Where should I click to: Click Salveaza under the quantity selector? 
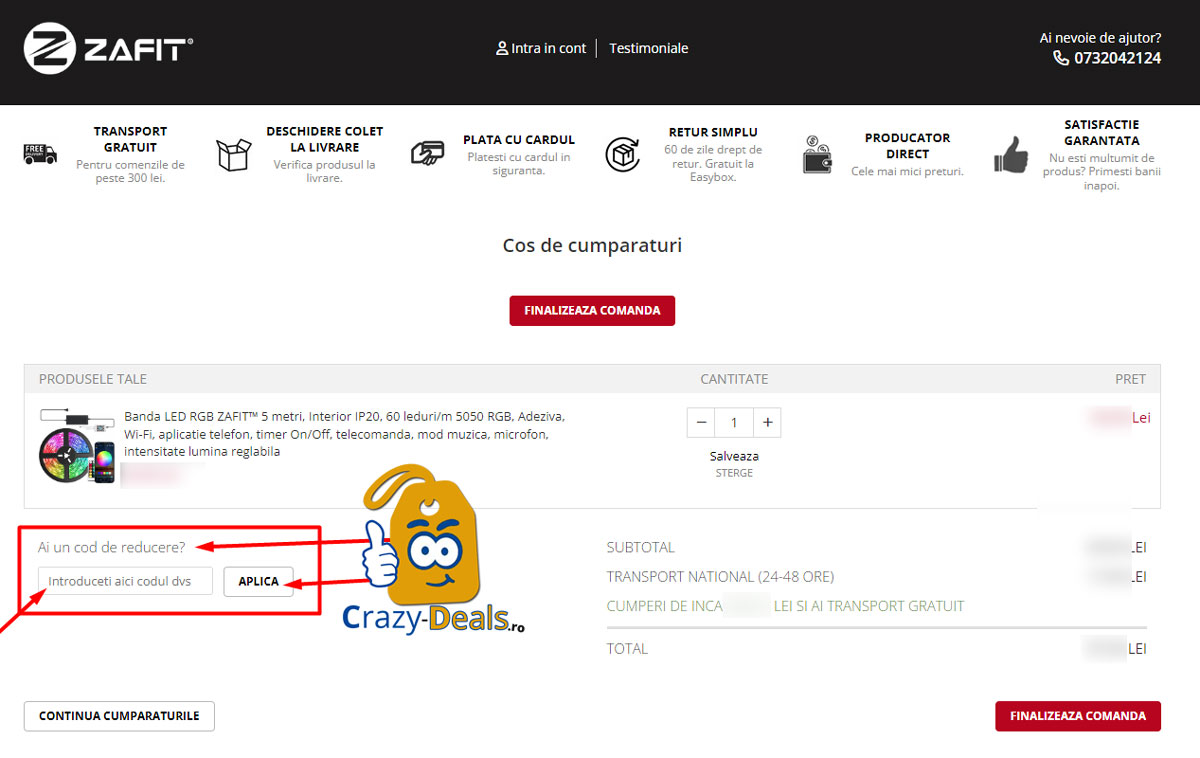pos(734,455)
